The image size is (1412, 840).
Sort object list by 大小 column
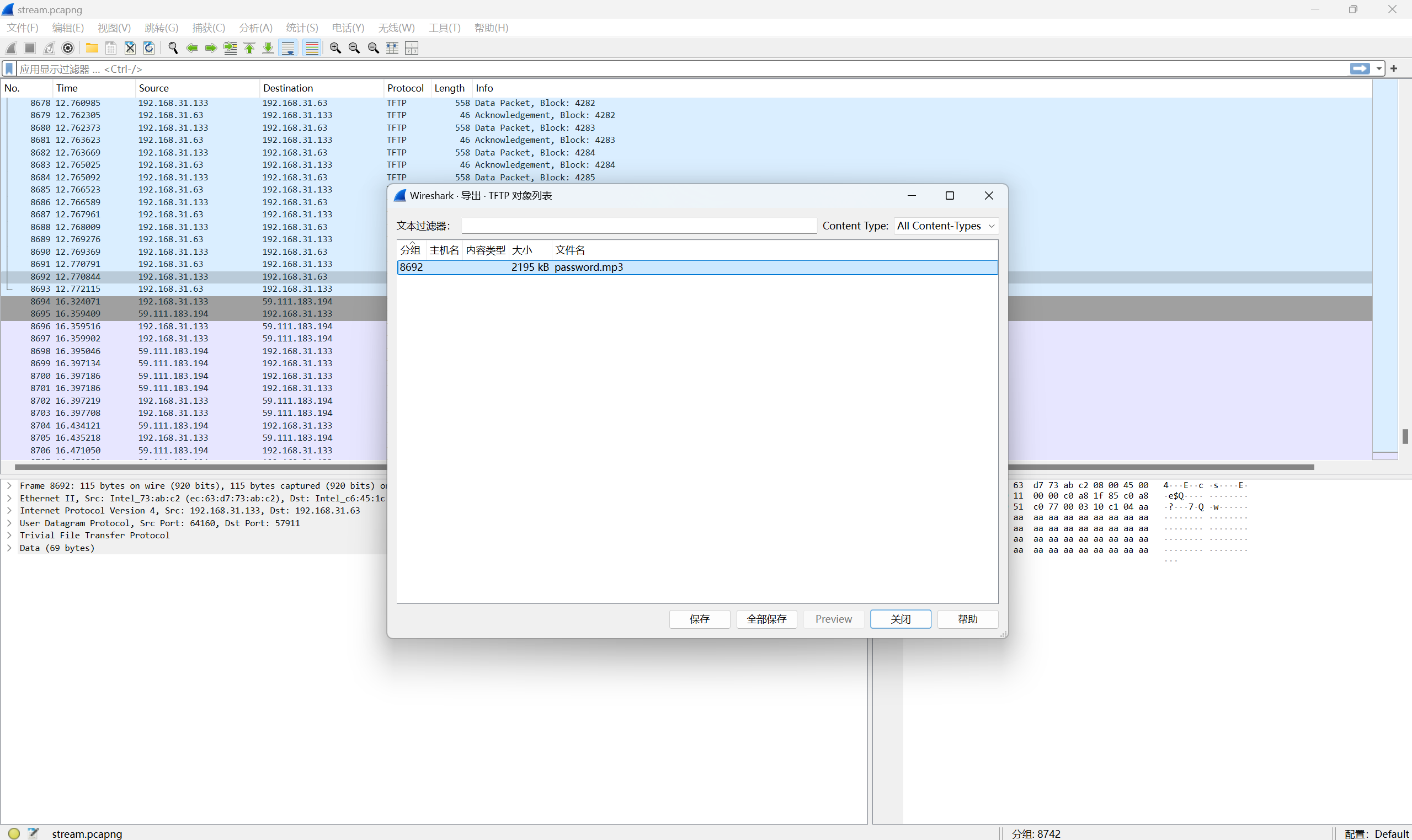[530, 250]
